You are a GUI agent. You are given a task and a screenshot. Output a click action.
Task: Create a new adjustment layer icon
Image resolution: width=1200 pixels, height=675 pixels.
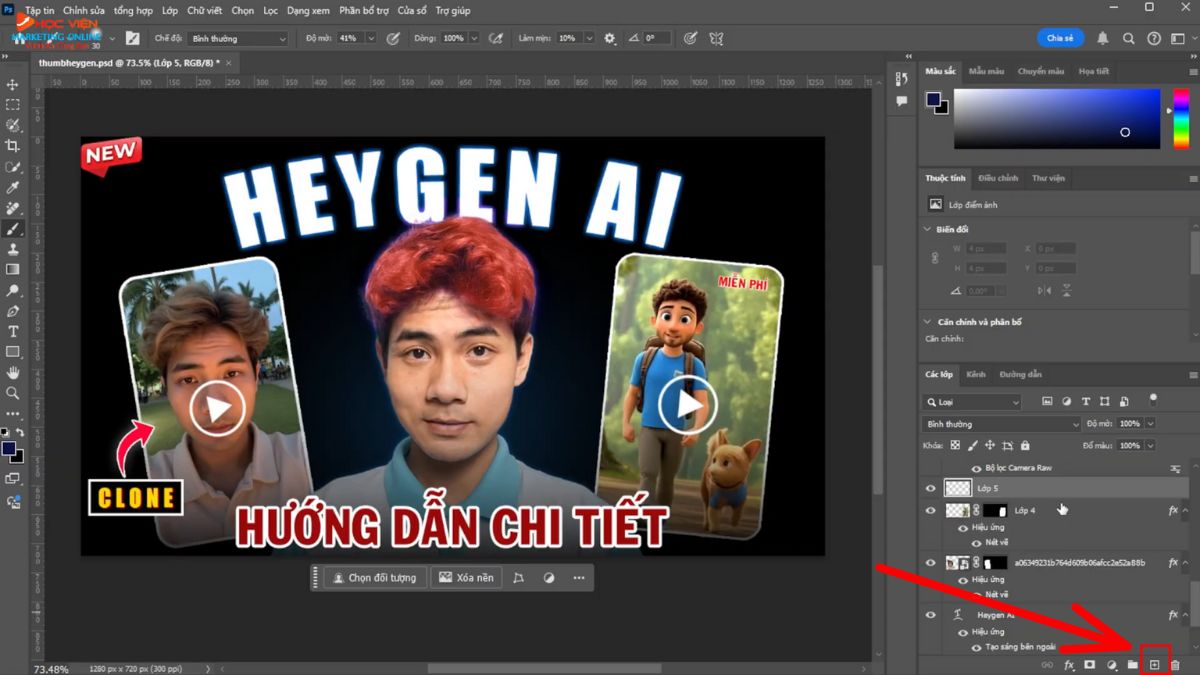click(1111, 664)
